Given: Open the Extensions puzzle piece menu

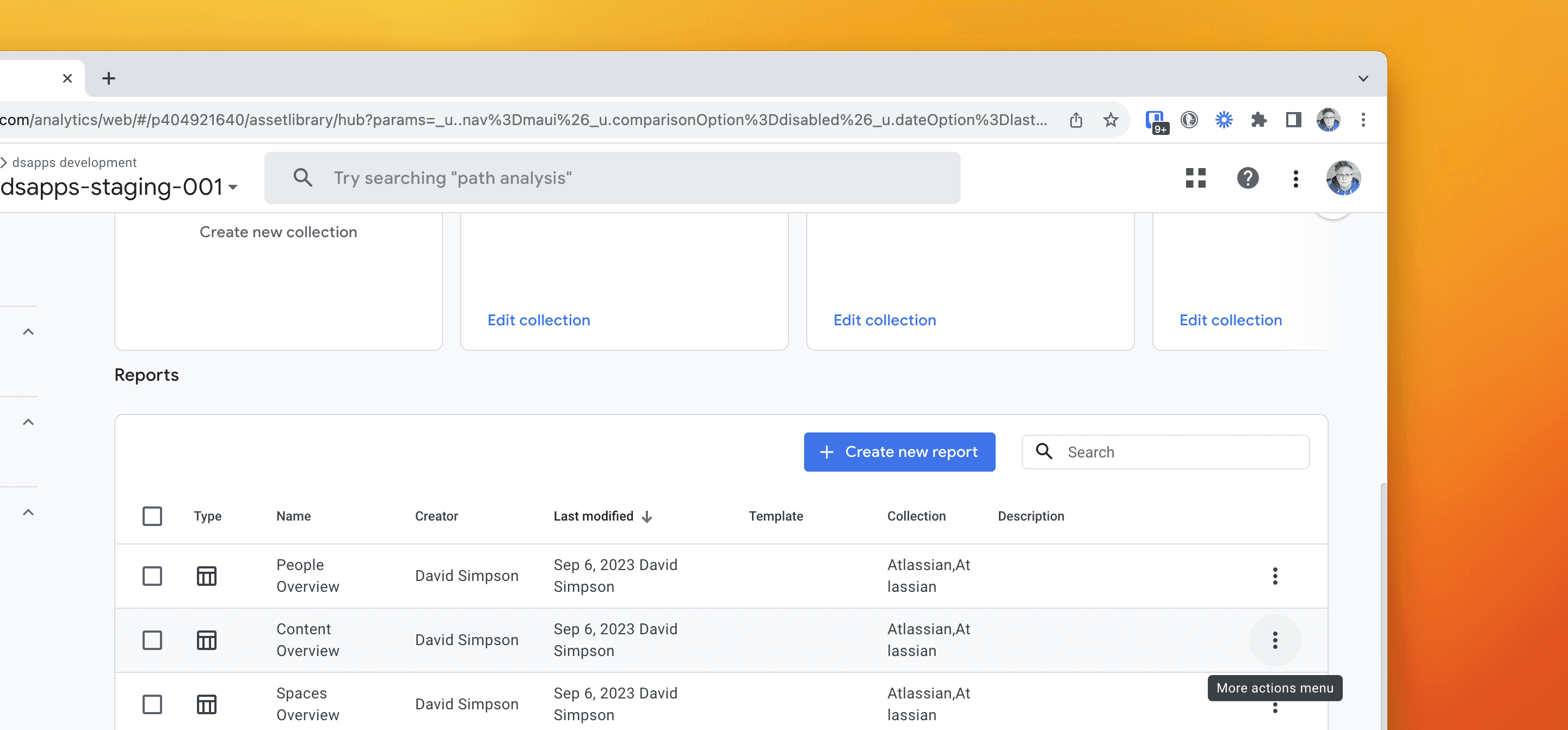Looking at the screenshot, I should tap(1258, 120).
